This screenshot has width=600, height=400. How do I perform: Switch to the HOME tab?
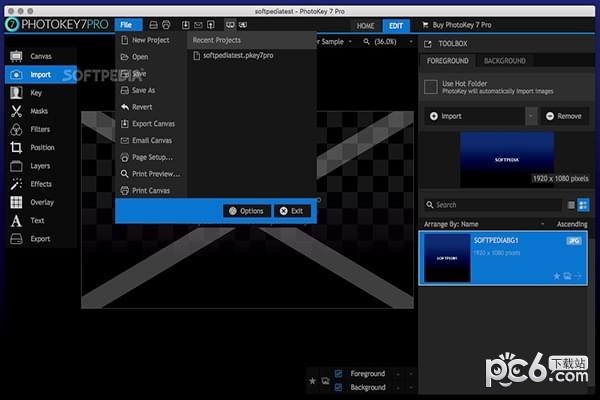(365, 26)
